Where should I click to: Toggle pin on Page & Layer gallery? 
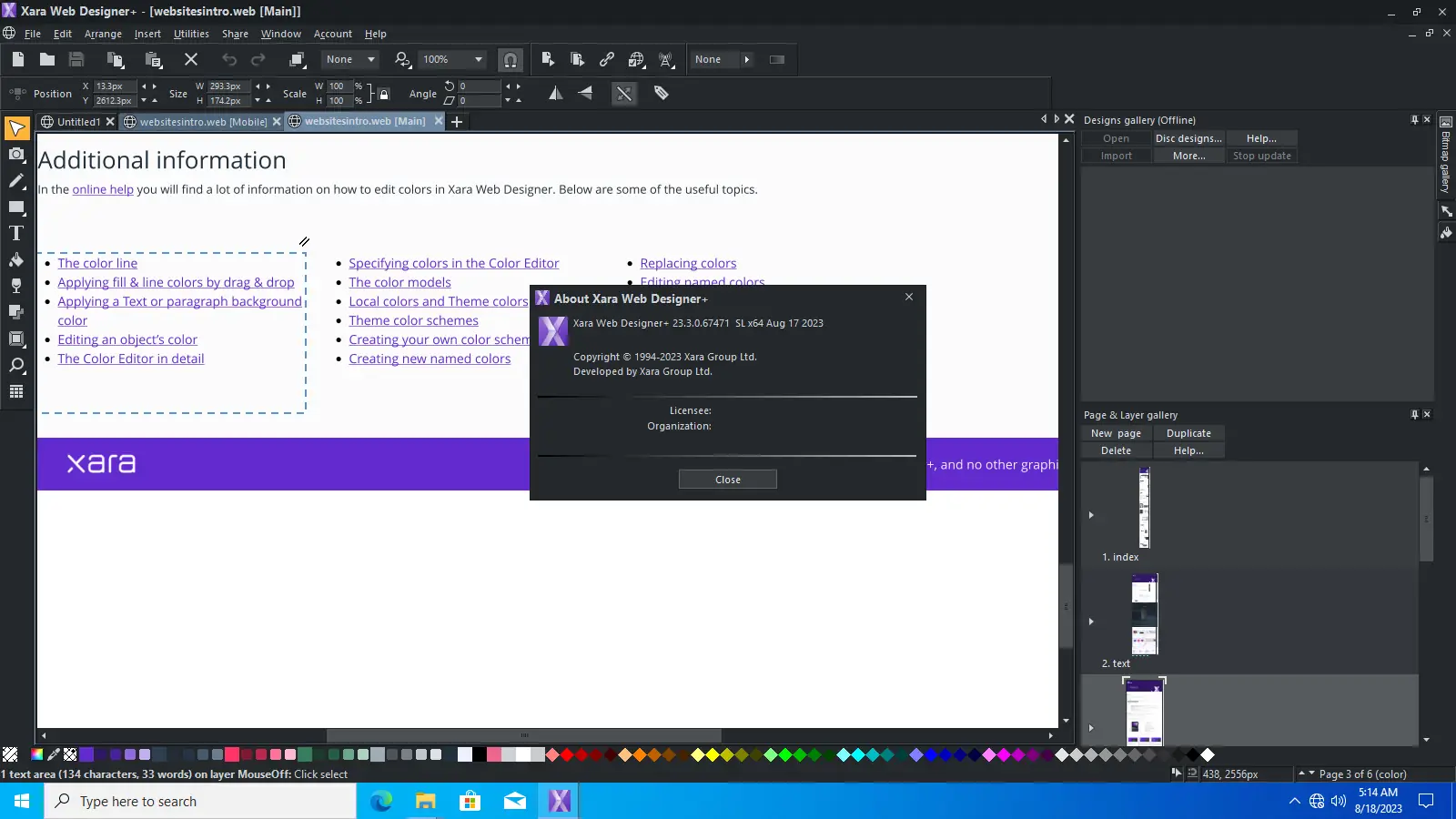[1414, 414]
